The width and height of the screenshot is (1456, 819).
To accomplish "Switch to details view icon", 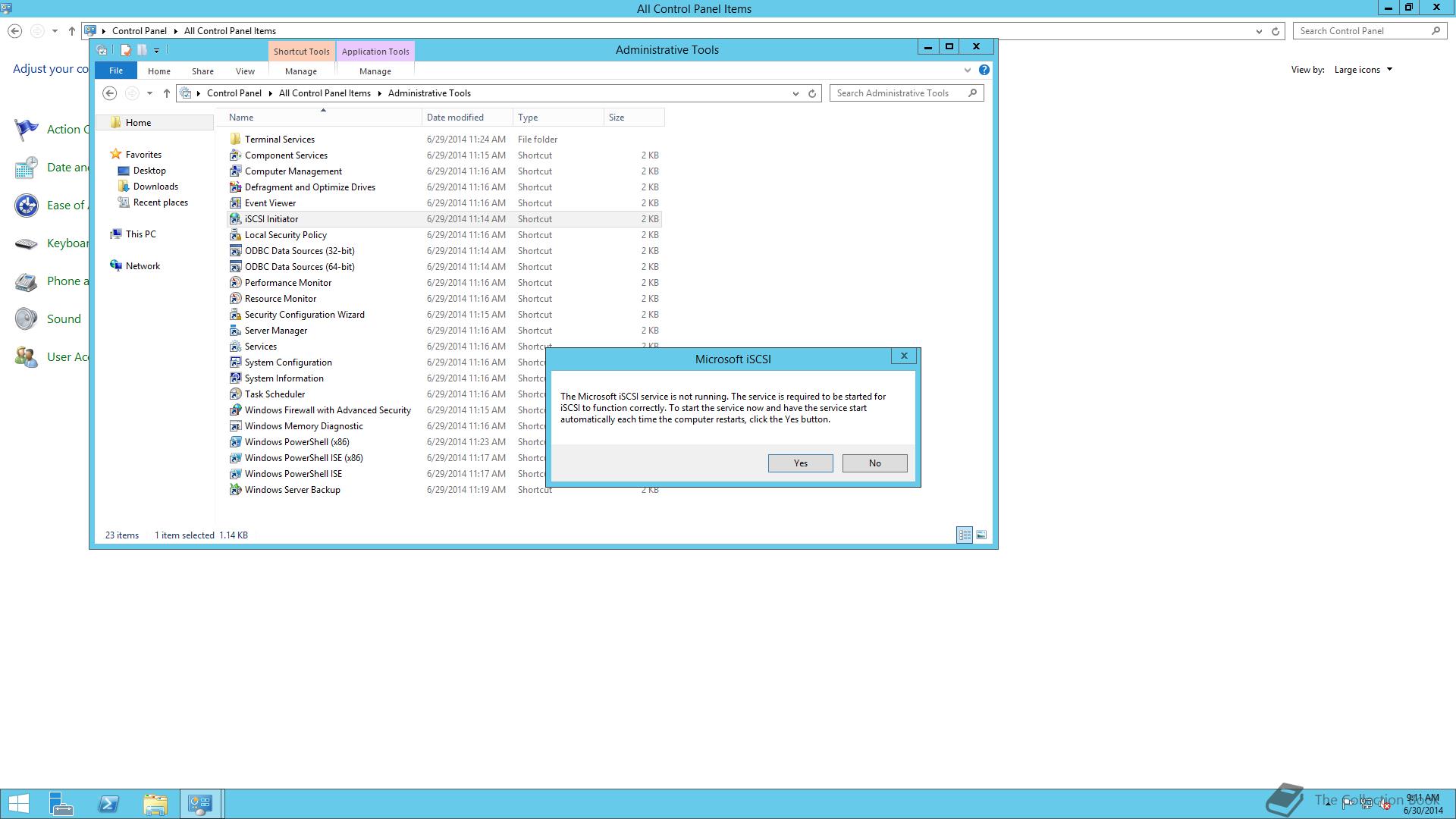I will pos(965,535).
